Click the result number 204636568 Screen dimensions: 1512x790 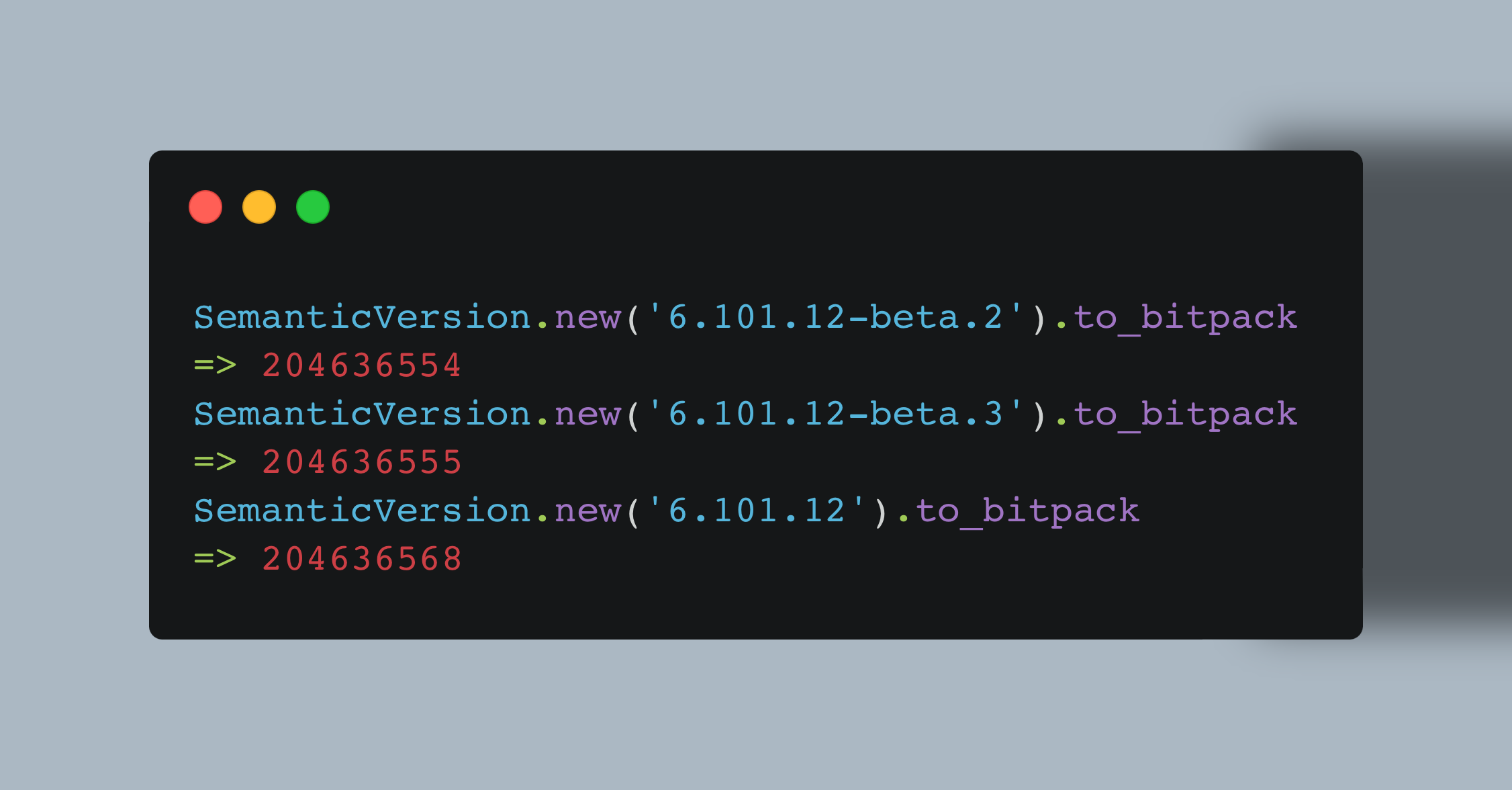point(363,559)
